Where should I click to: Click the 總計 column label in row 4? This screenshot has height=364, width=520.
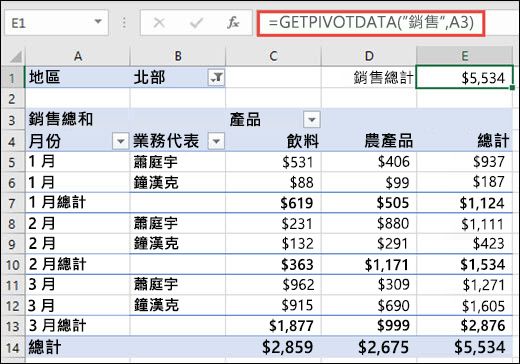pos(464,141)
